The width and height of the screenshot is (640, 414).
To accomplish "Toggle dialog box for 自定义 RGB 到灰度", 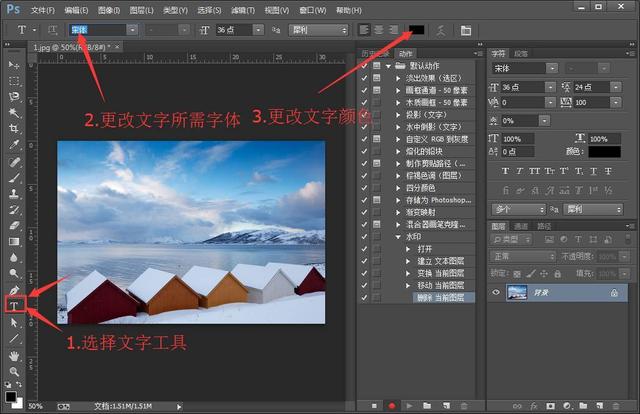I will pos(377,139).
